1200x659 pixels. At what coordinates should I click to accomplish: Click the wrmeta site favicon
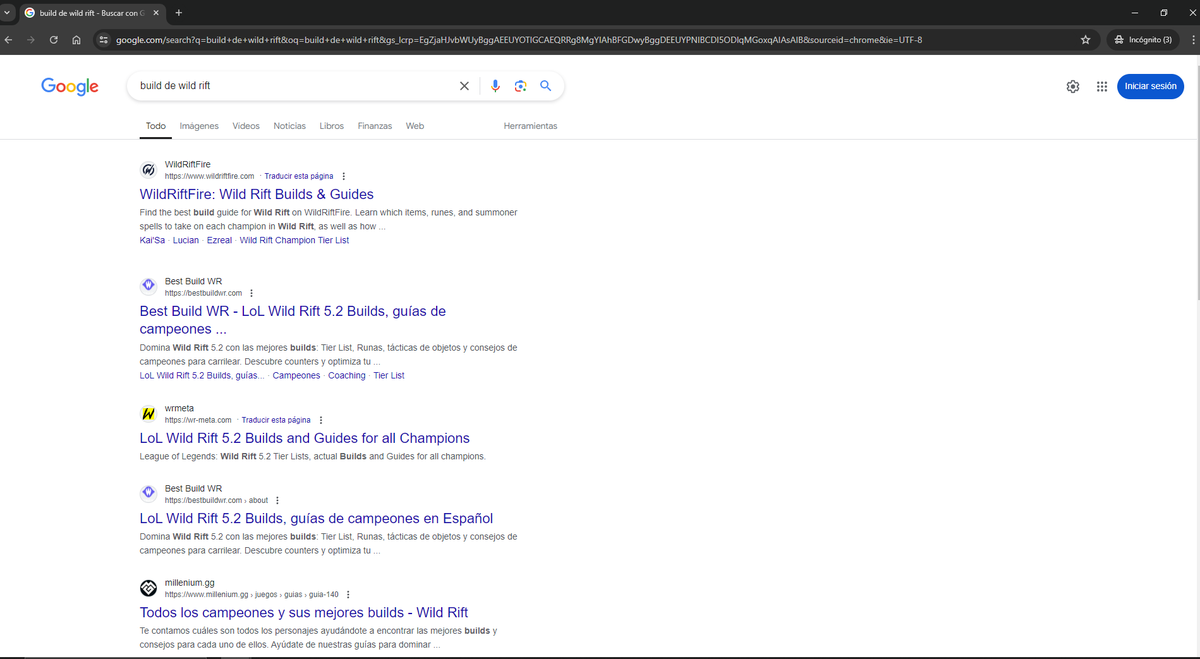148,413
